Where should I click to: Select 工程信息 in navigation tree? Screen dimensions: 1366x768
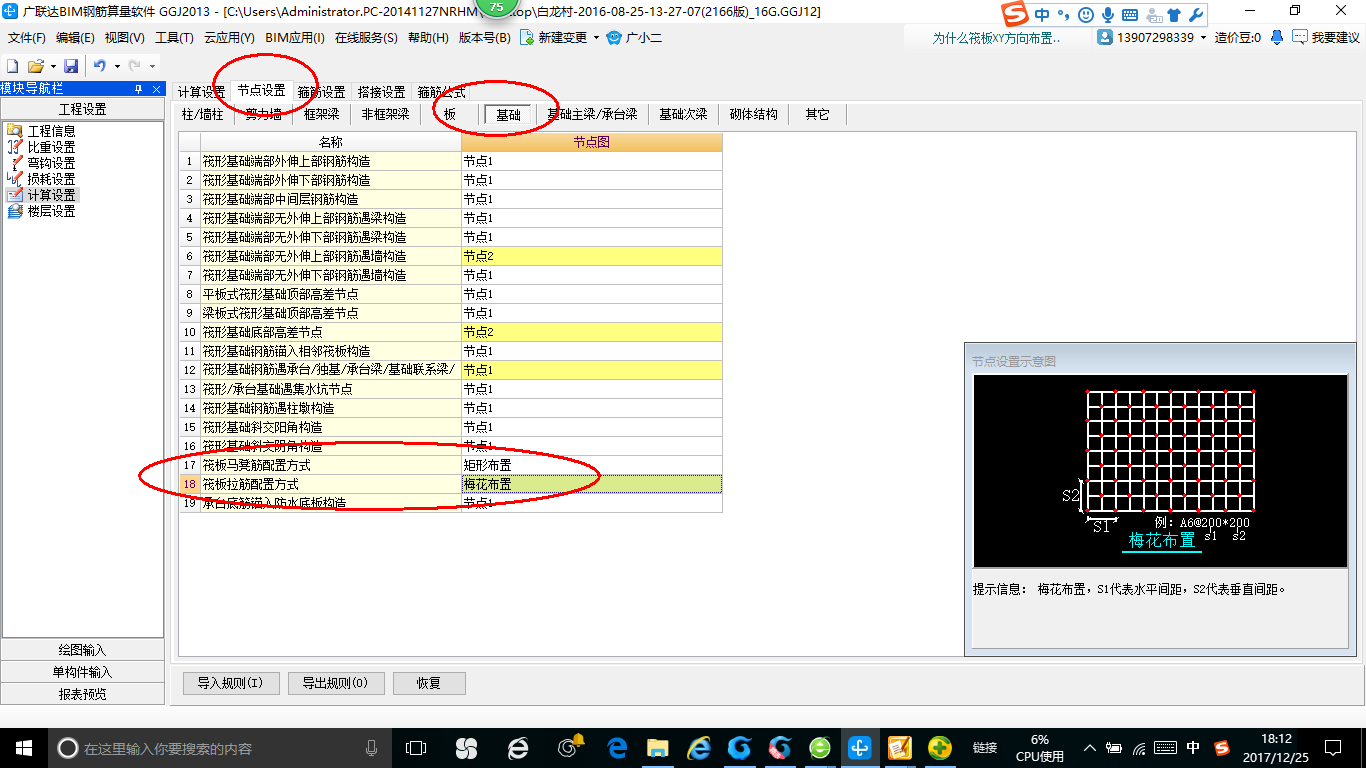click(51, 131)
